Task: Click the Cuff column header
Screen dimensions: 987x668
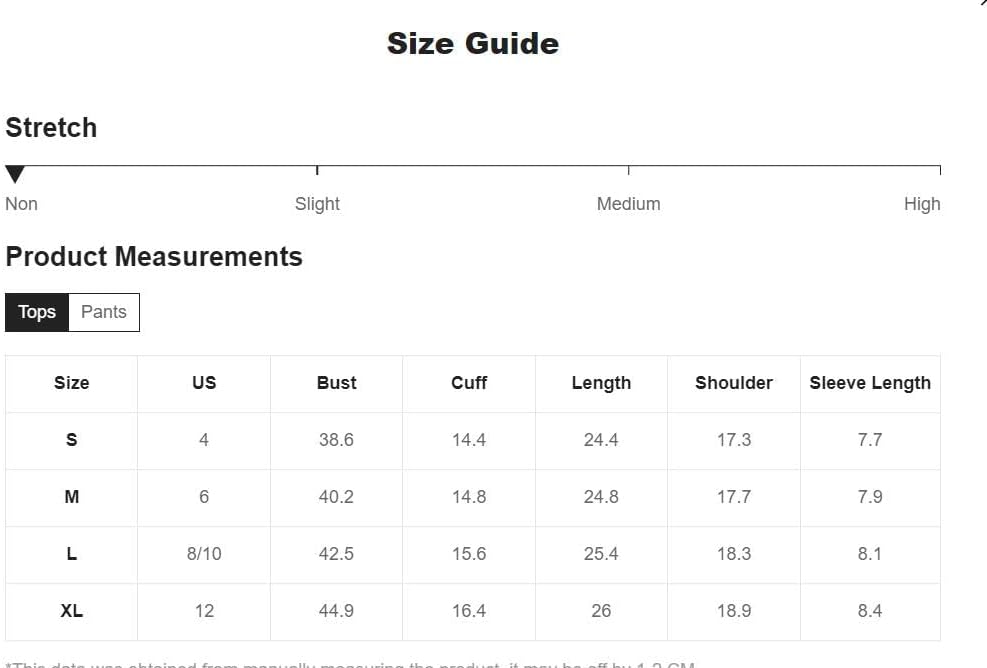Action: 469,383
